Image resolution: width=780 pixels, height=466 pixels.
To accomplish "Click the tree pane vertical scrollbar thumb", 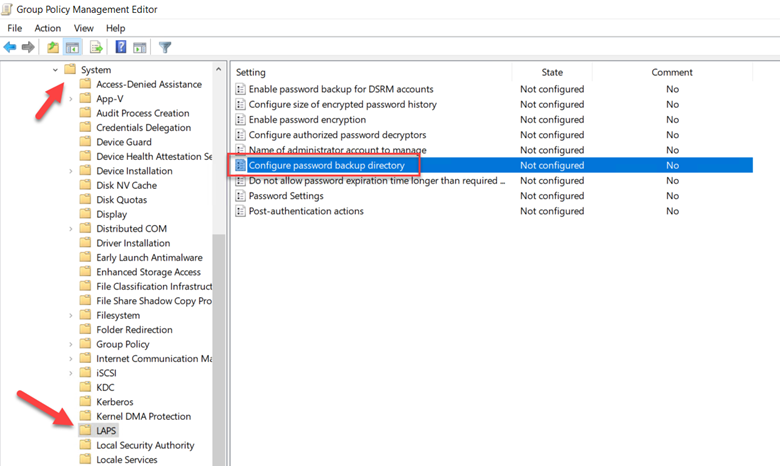I will tap(218, 348).
